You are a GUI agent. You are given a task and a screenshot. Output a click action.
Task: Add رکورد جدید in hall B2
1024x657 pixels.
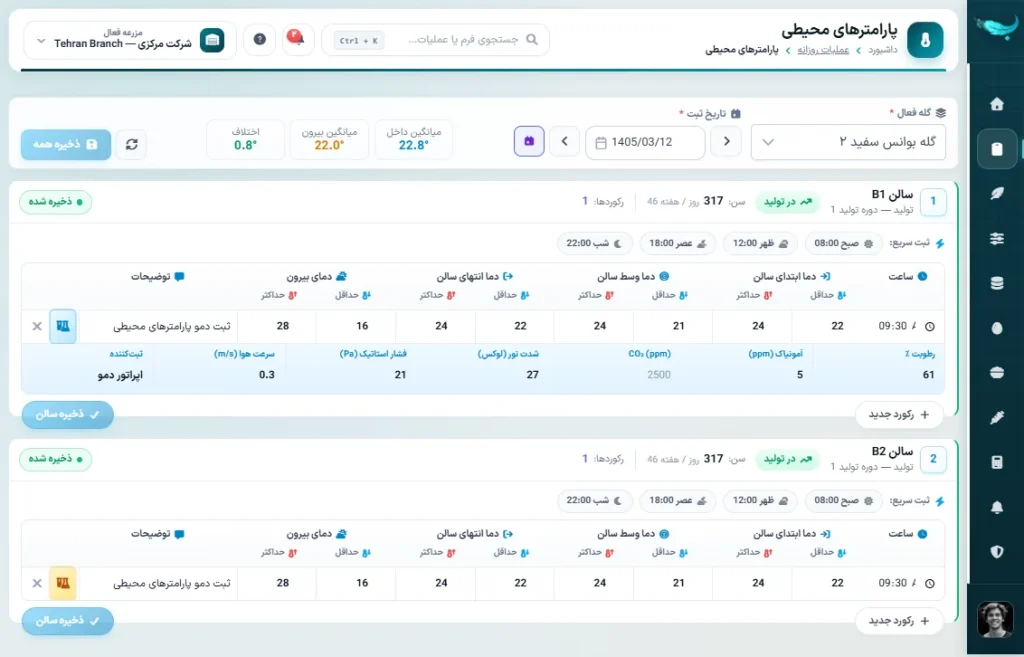(x=899, y=620)
